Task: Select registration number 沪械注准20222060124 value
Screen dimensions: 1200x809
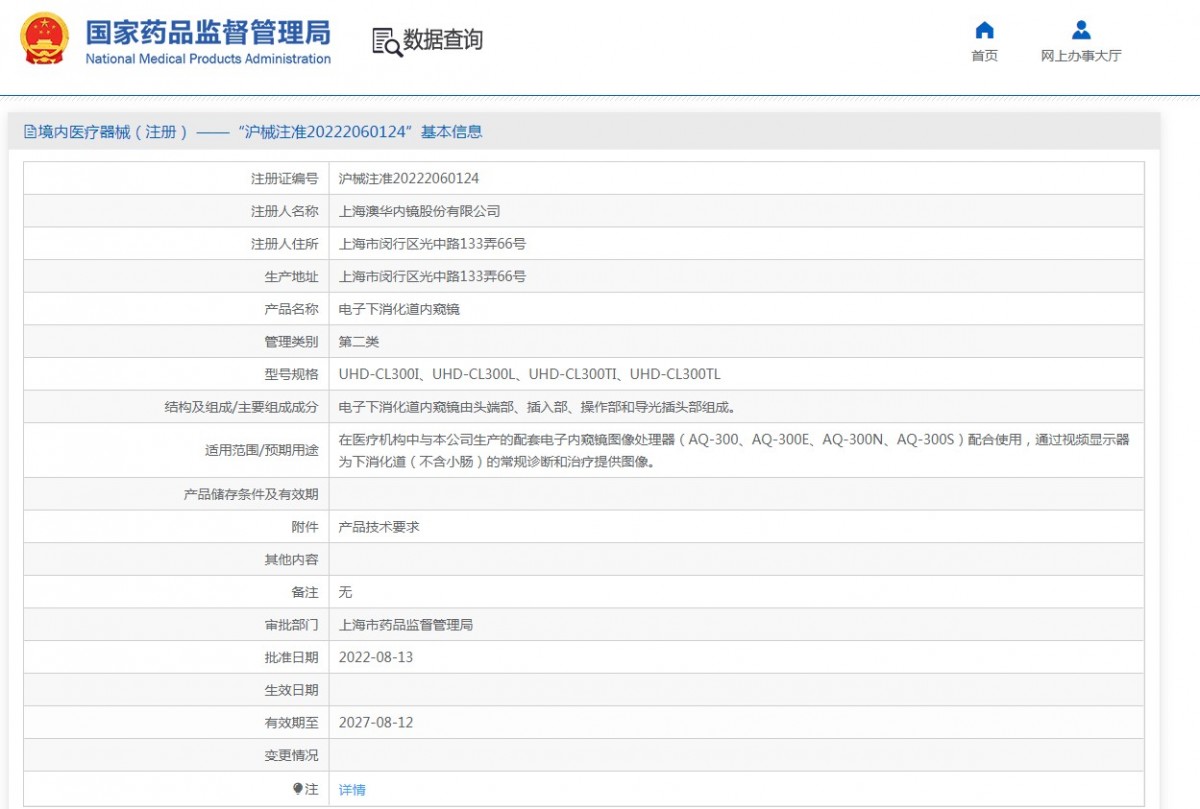Action: pos(409,179)
